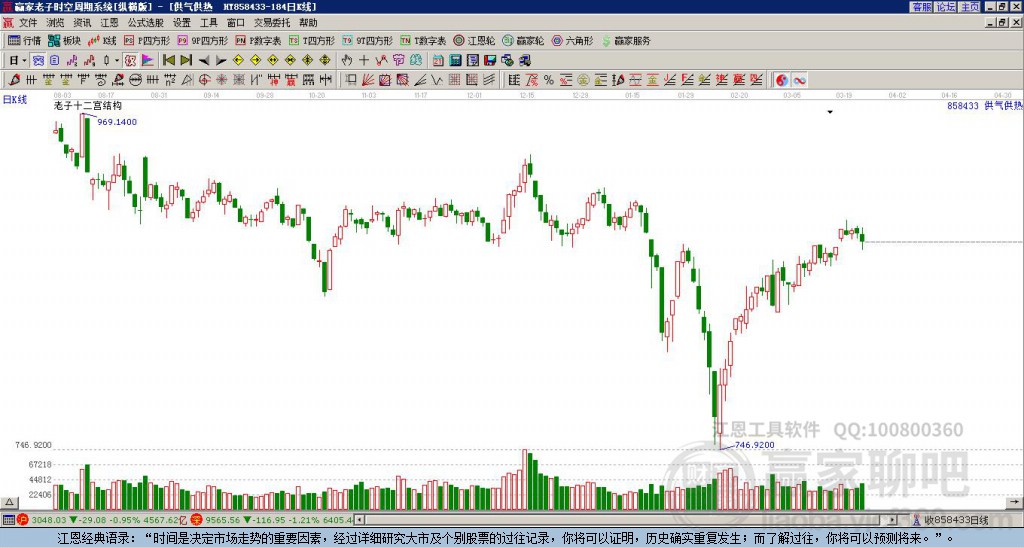
Task: Click the 746.9200 low price label on chart
Action: tap(754, 445)
